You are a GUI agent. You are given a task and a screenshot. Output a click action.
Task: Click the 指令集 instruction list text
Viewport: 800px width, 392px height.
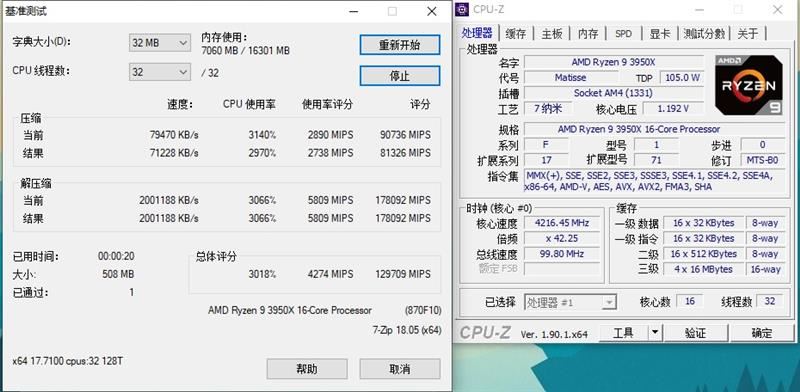pos(654,181)
